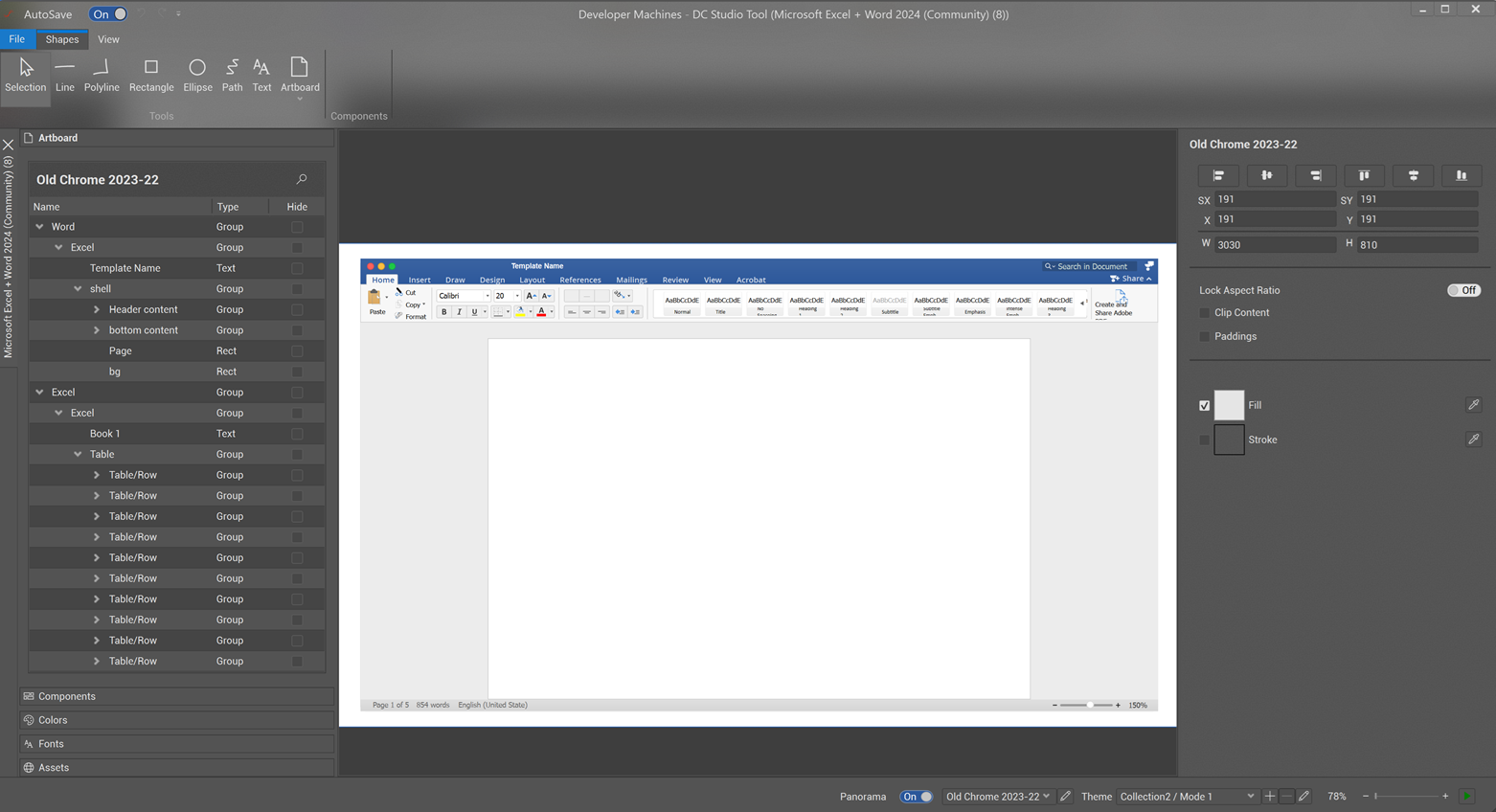Turn off the Panorama toggle
1496x812 pixels.
click(x=916, y=797)
